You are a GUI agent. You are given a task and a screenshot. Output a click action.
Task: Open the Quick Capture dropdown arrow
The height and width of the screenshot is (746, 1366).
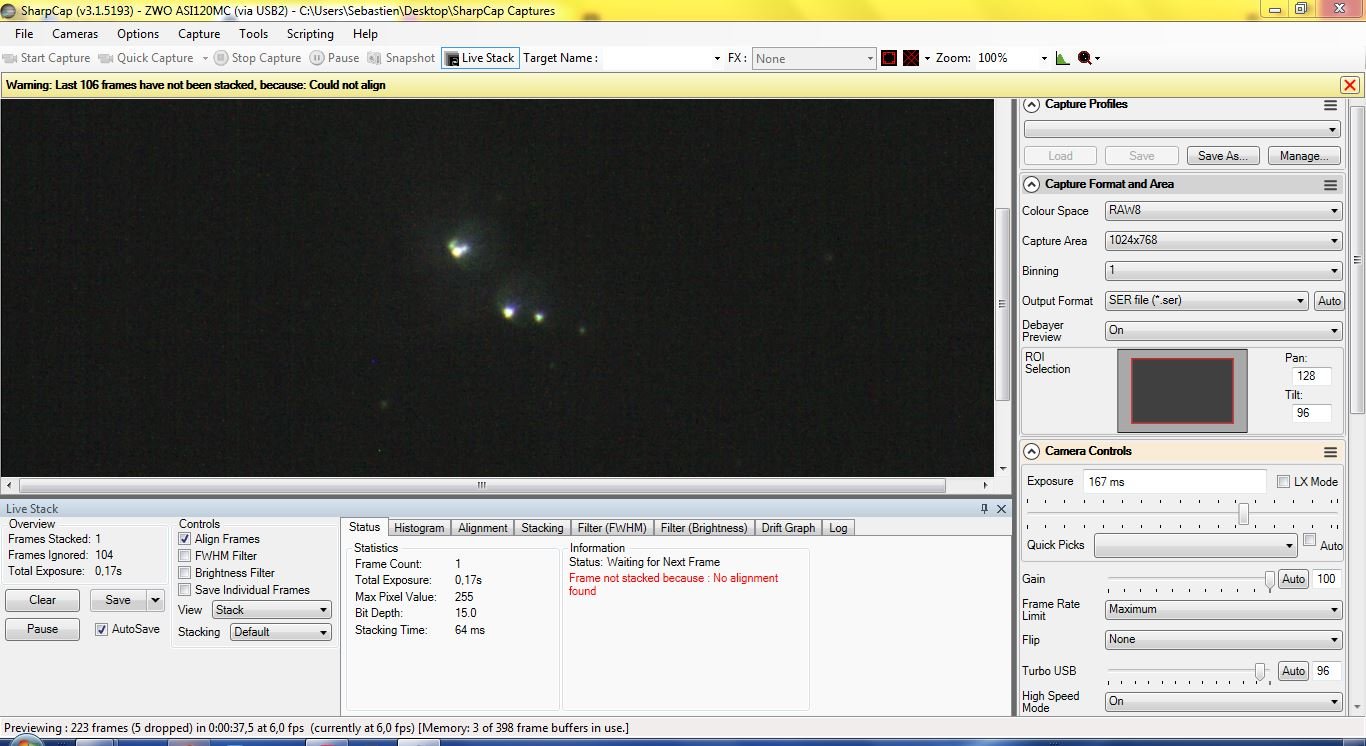(205, 58)
